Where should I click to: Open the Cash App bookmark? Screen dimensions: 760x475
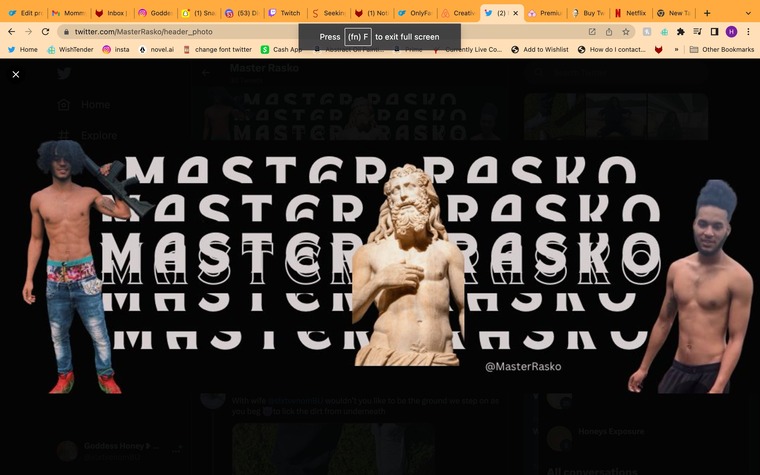click(281, 49)
